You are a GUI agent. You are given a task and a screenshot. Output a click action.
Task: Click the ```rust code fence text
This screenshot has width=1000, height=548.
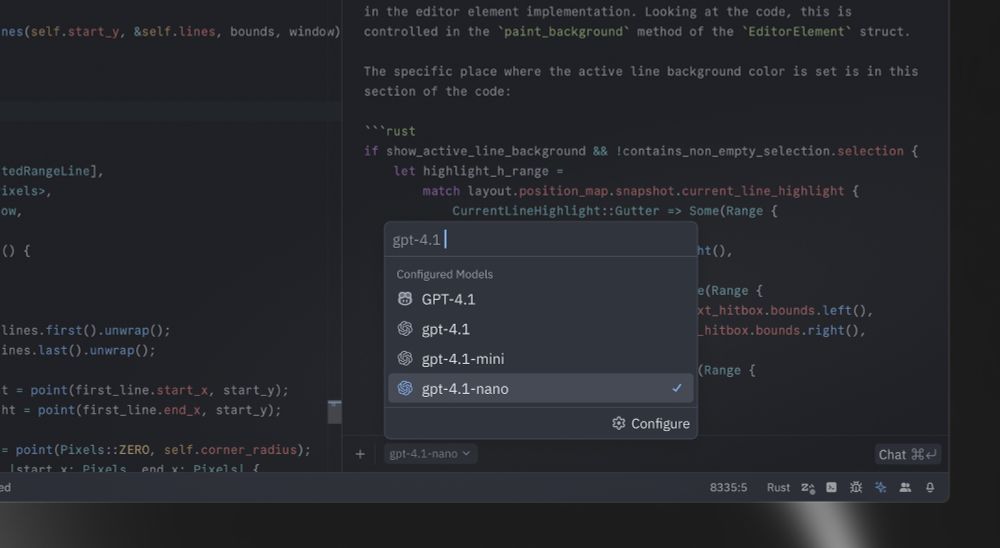click(390, 131)
